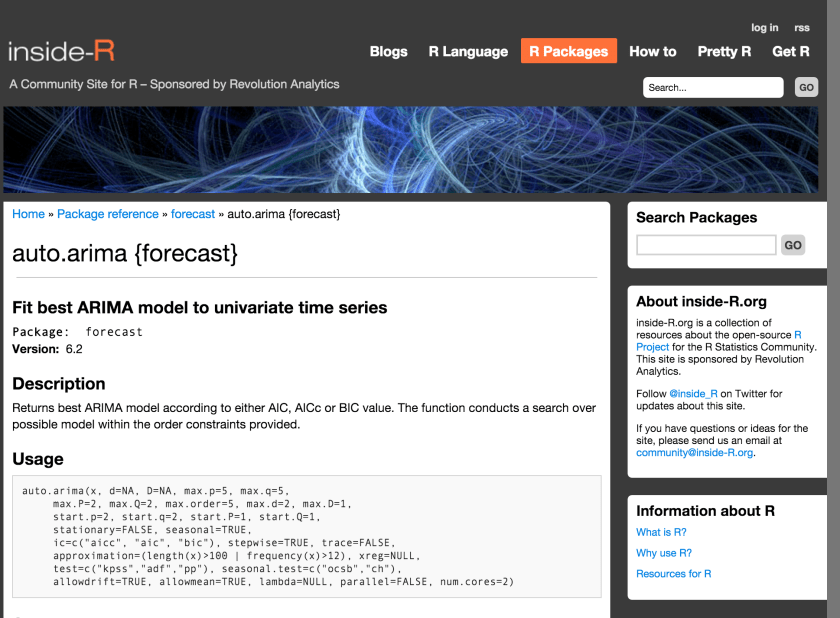Click the Home breadcrumb link

[x=28, y=214]
